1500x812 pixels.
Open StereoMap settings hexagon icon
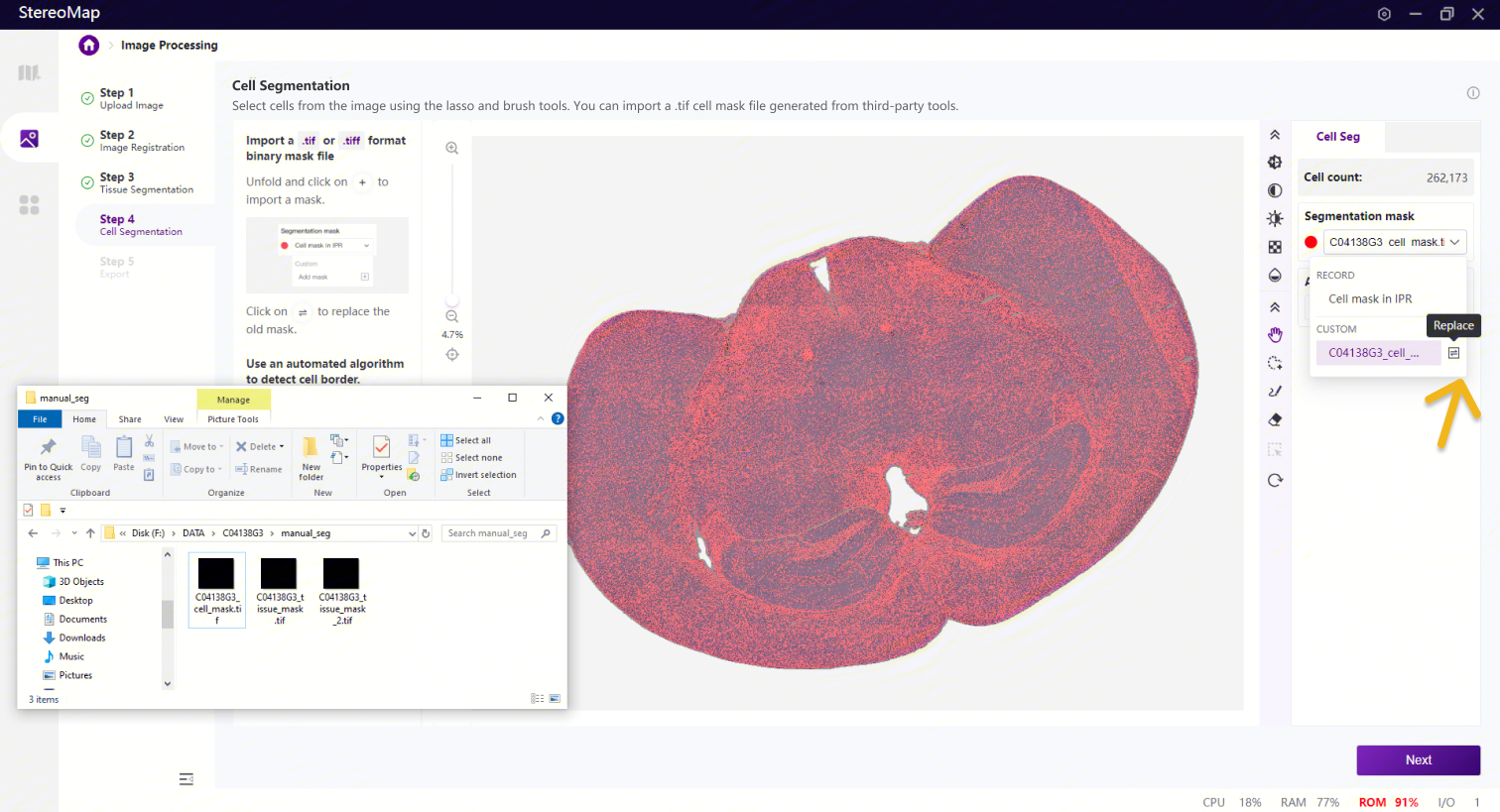[1384, 14]
